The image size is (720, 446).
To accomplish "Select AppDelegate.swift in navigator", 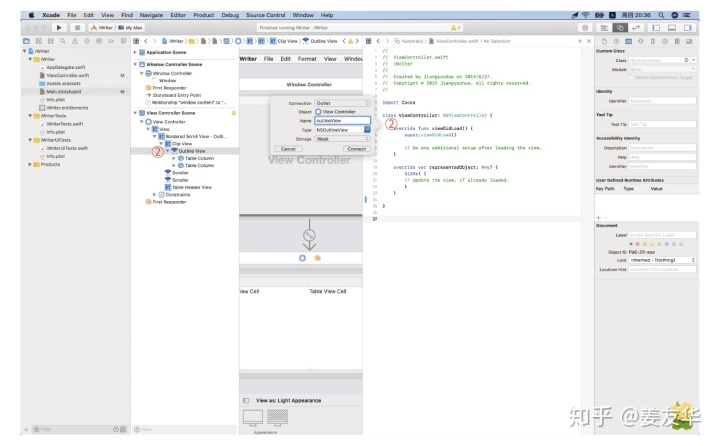I will click(x=66, y=67).
